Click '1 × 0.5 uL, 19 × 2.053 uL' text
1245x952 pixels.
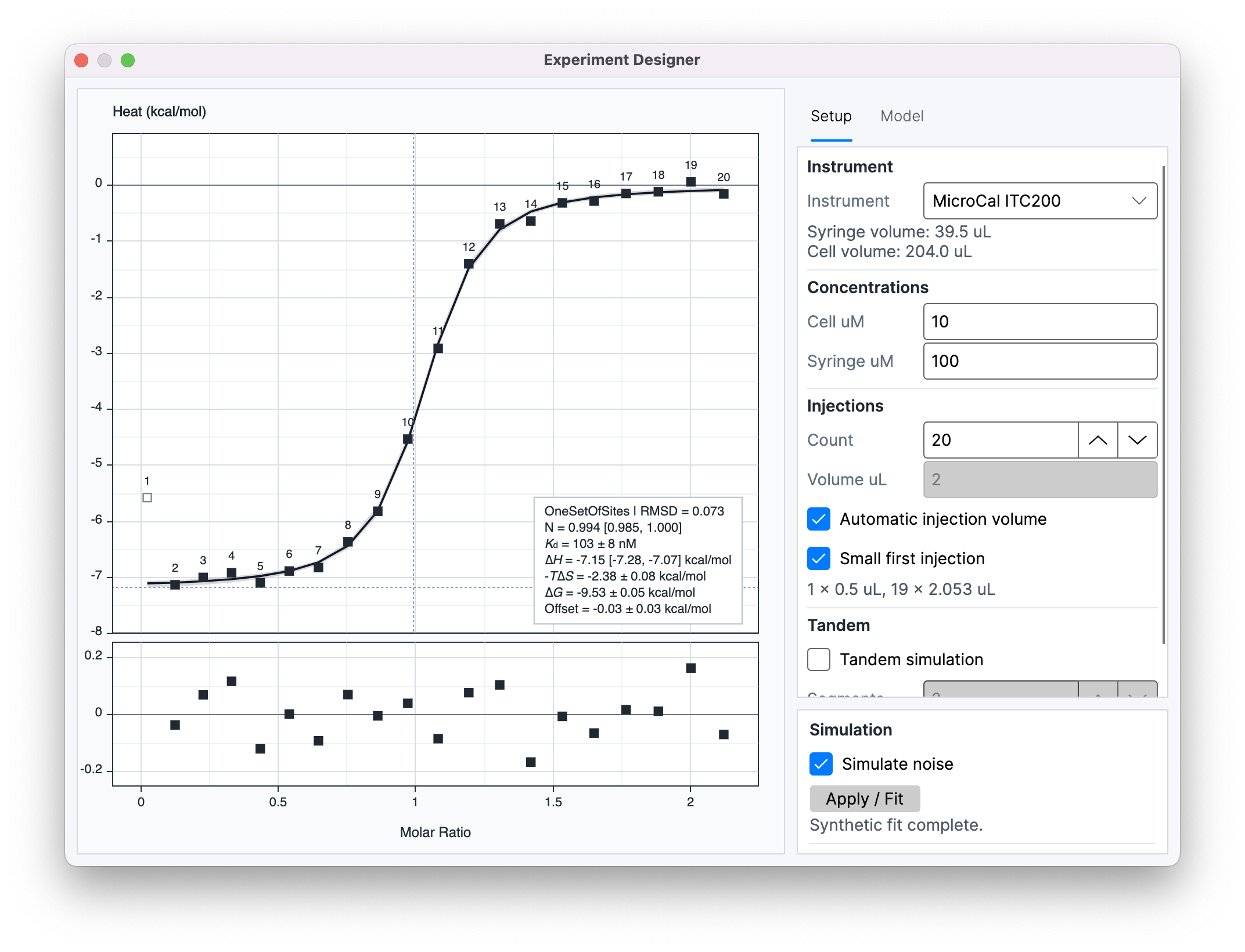click(901, 589)
